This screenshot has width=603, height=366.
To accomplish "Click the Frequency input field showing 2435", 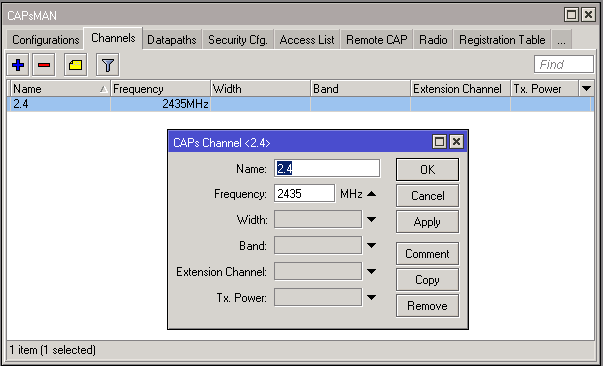I will [x=304, y=193].
